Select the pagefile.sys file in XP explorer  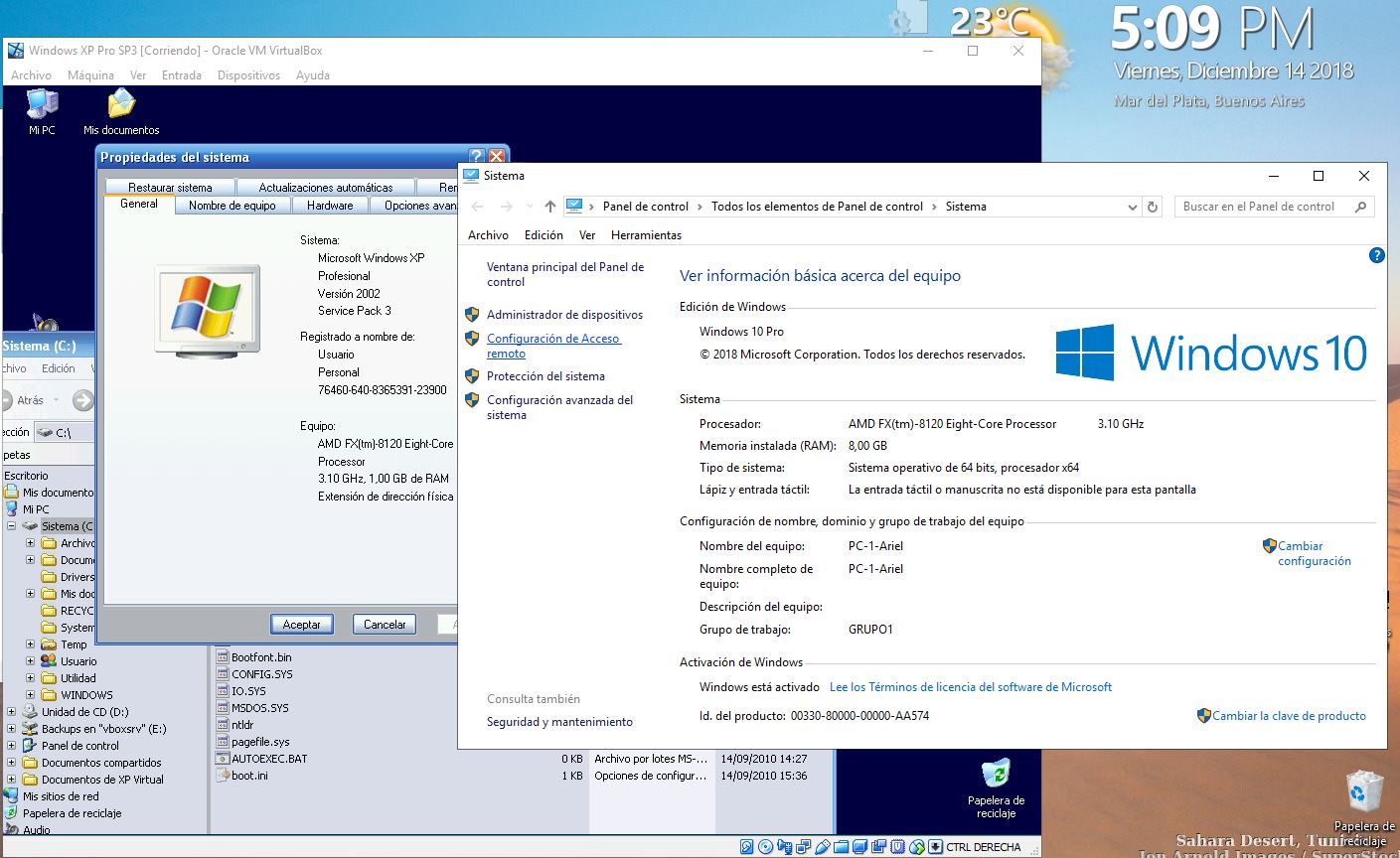tap(253, 742)
